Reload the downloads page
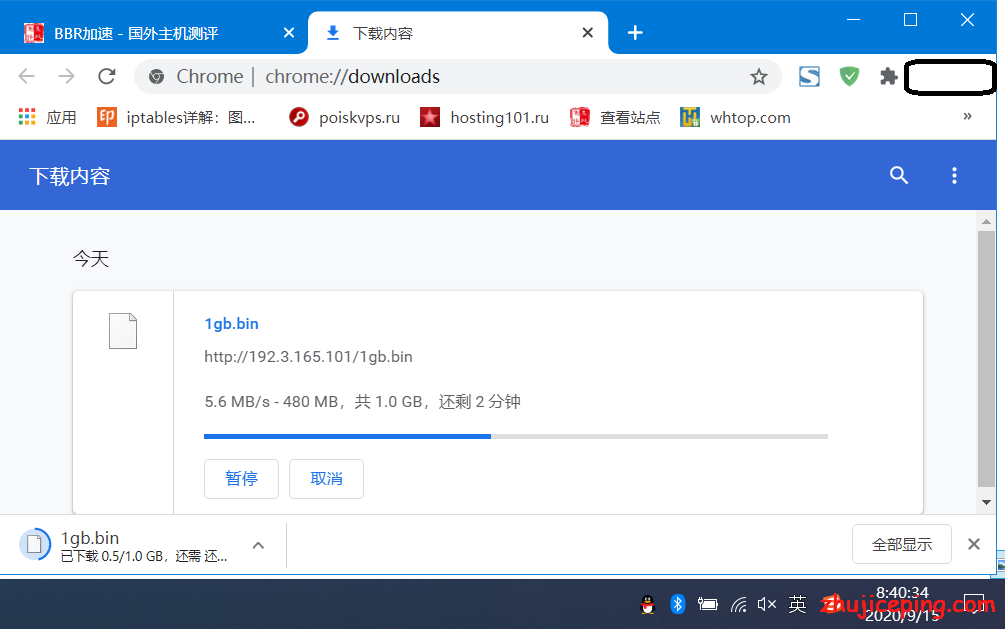The width and height of the screenshot is (1005, 629). point(106,76)
